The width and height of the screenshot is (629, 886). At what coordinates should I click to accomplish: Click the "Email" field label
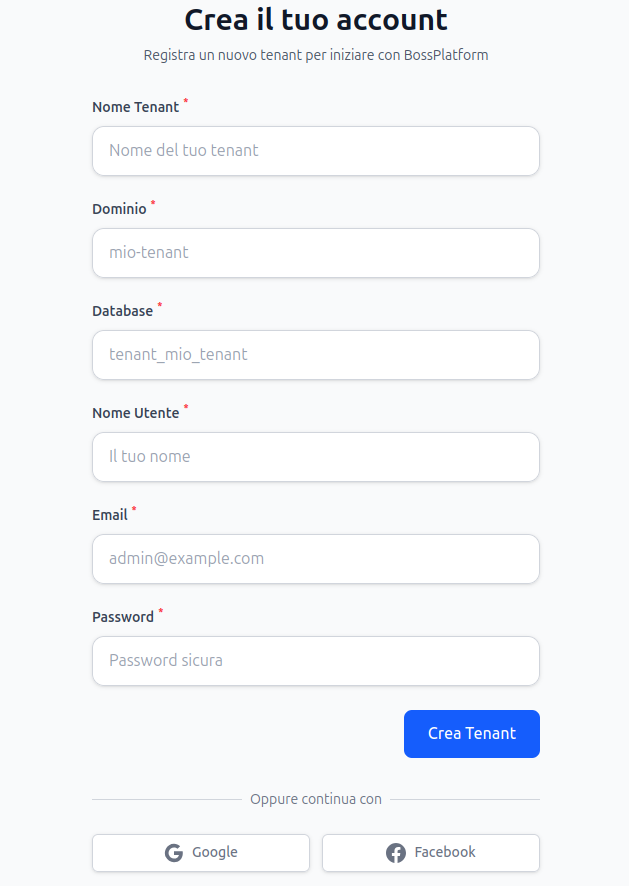pyautogui.click(x=110, y=515)
